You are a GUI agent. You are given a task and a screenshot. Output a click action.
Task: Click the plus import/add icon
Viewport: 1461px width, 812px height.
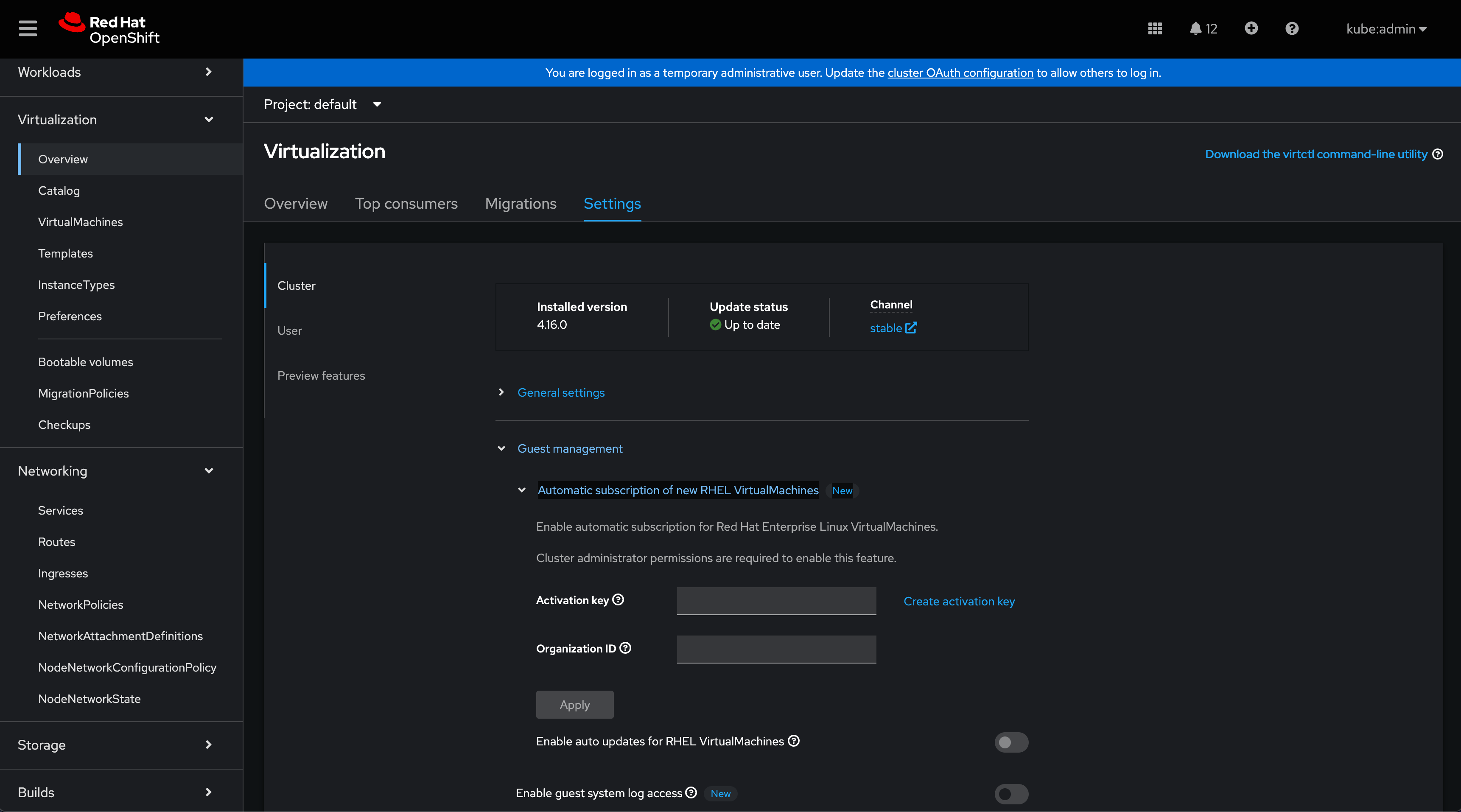pos(1251,28)
